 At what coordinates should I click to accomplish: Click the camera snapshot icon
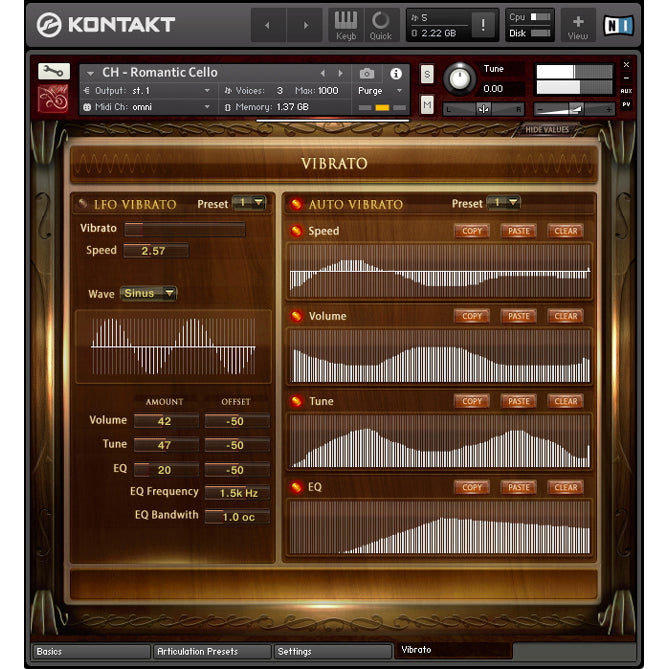(x=367, y=73)
